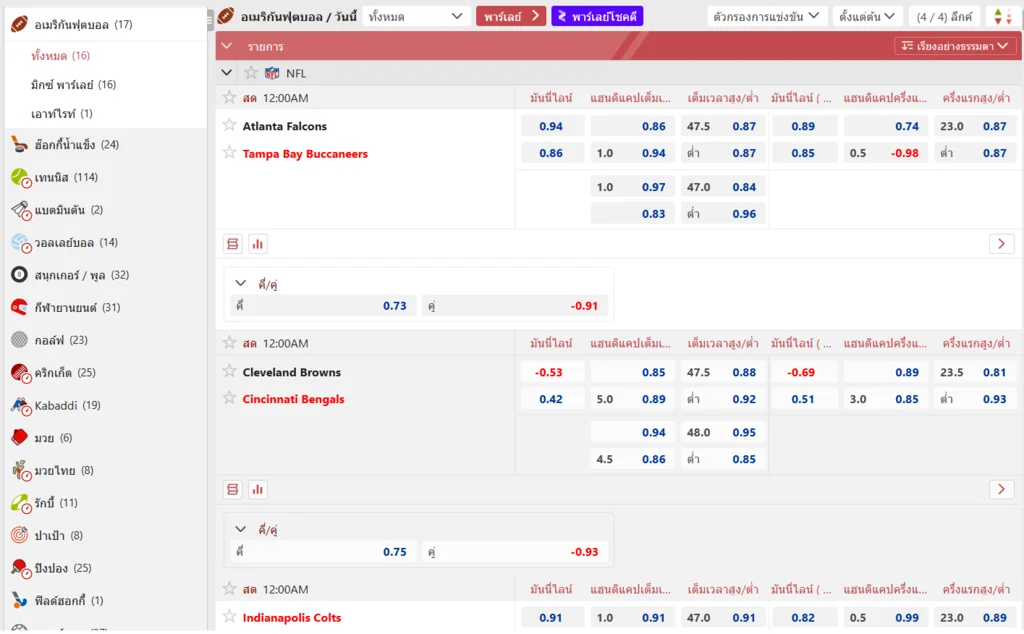Click the snooker/pool eight-ball icon

[x=20, y=275]
